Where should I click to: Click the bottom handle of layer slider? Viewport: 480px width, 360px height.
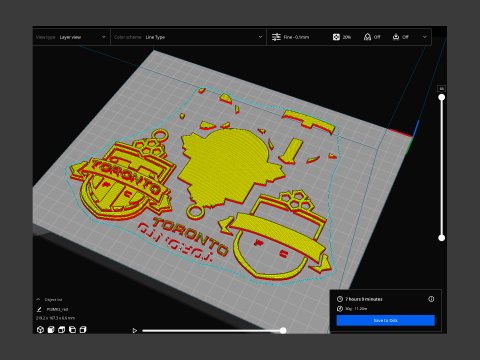tap(442, 238)
